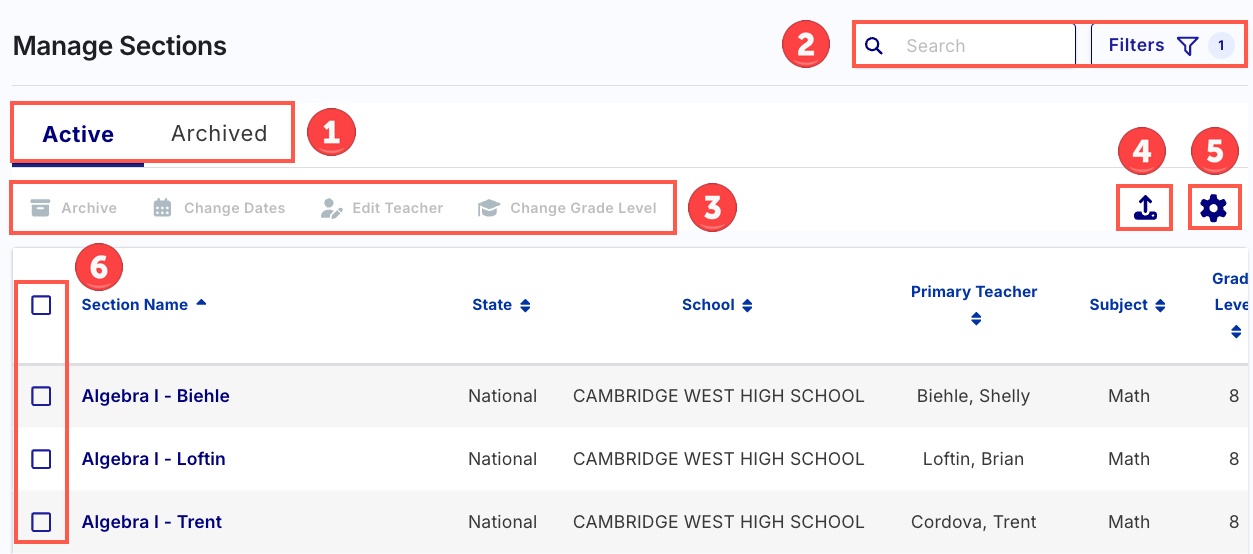
Task: Switch to the Archived tab
Action: (x=219, y=134)
